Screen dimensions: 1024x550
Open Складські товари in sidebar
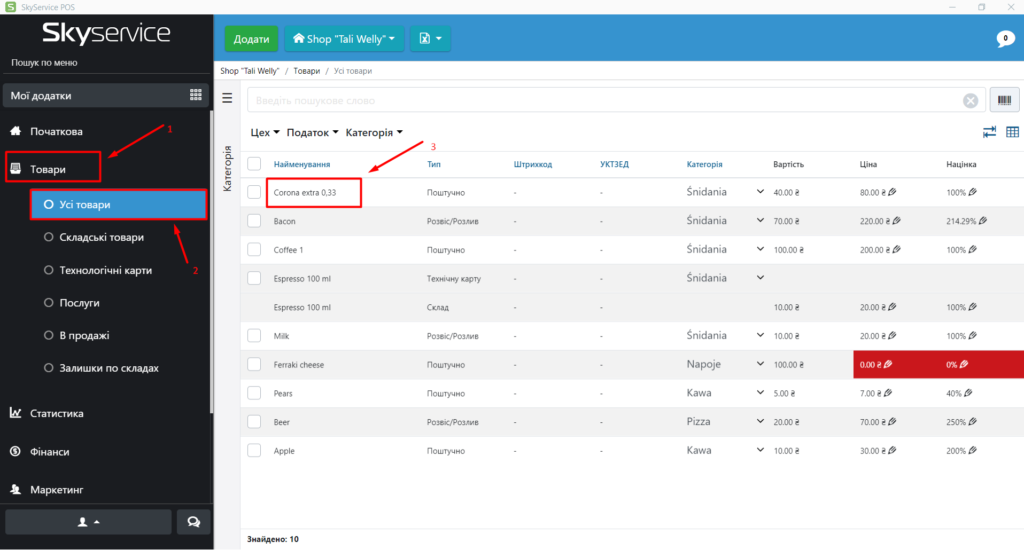100,237
